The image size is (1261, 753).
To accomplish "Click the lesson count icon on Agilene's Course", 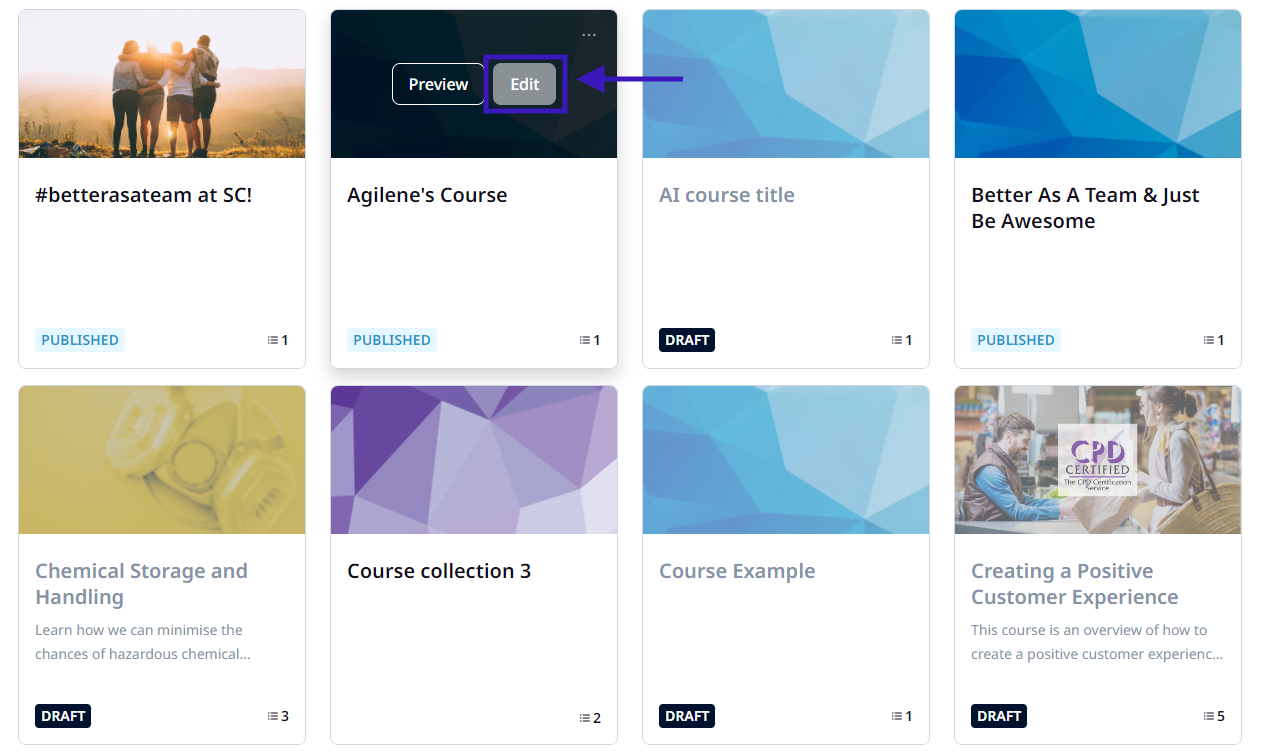I will click(585, 340).
